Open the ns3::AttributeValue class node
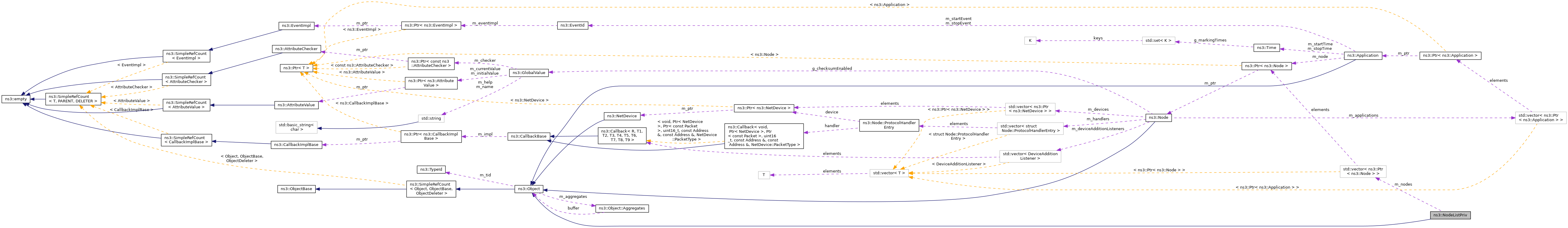Image resolution: width=1568 pixels, height=228 pixels. point(297,105)
